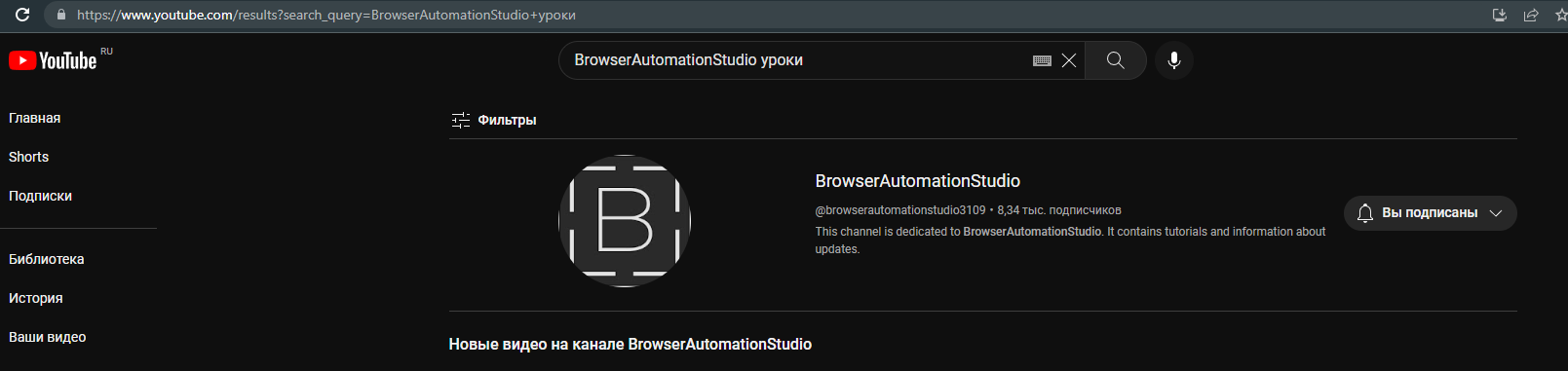Viewport: 1568px width, 371px height.
Task: Open the channel avatar with letter B
Action: pos(625,221)
